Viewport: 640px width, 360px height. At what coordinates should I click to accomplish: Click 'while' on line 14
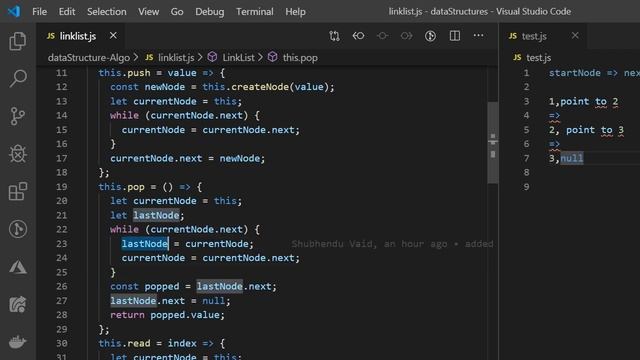tap(124, 116)
